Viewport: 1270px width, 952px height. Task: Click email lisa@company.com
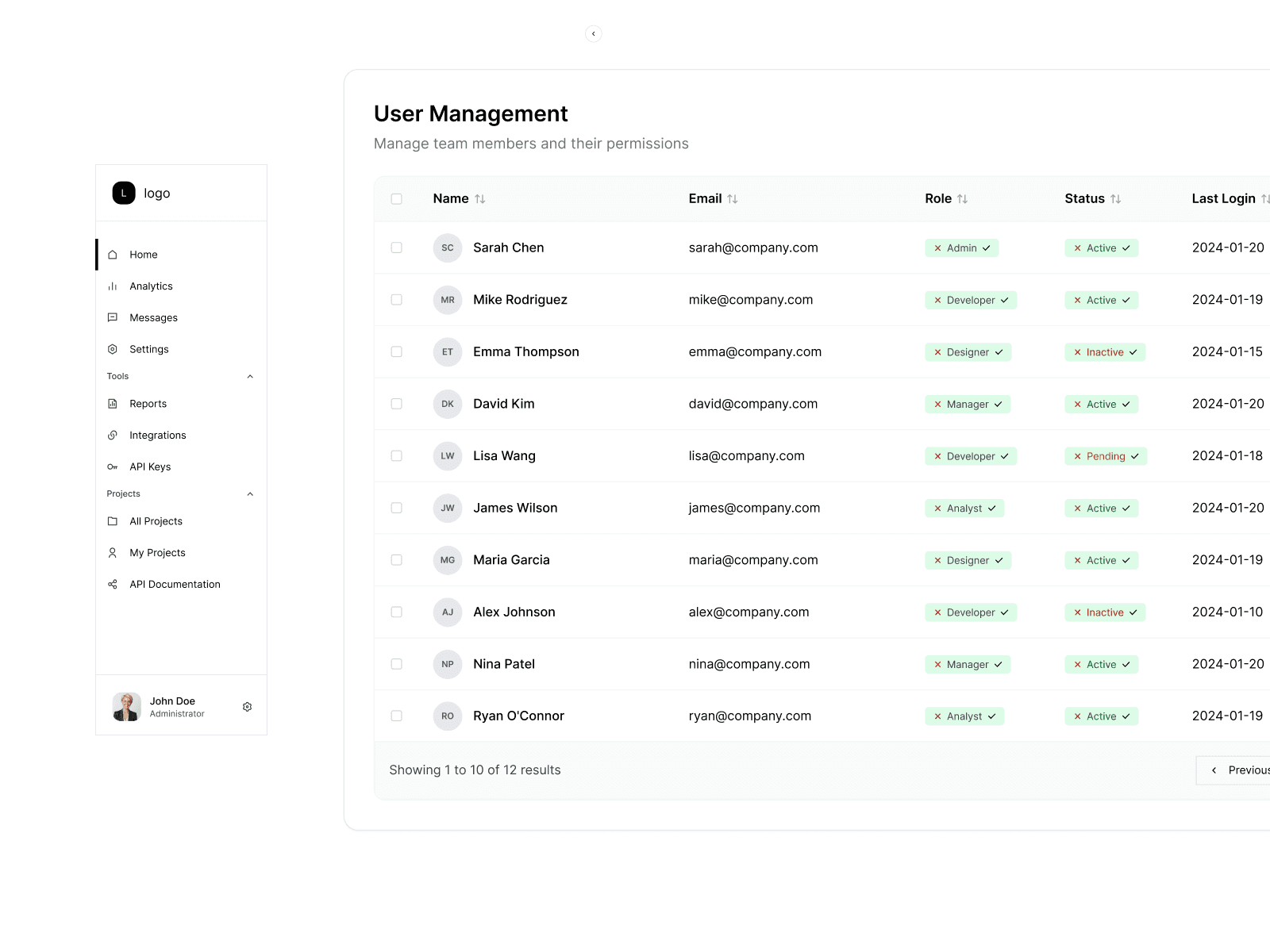click(x=747, y=456)
